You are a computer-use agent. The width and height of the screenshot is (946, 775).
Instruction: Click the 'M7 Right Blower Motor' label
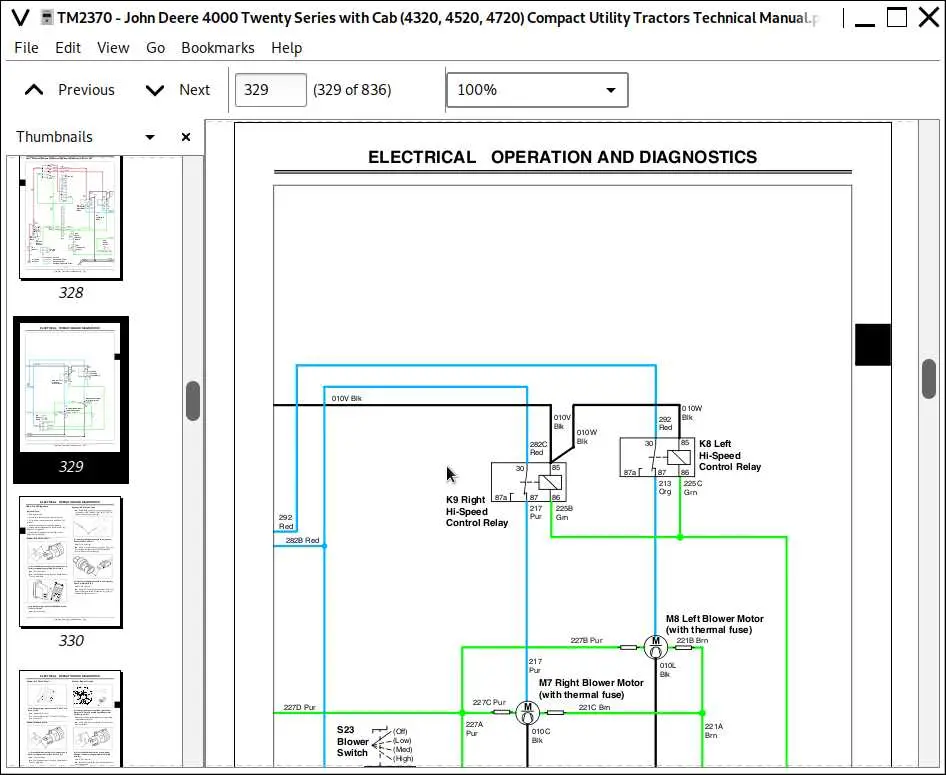click(x=591, y=689)
